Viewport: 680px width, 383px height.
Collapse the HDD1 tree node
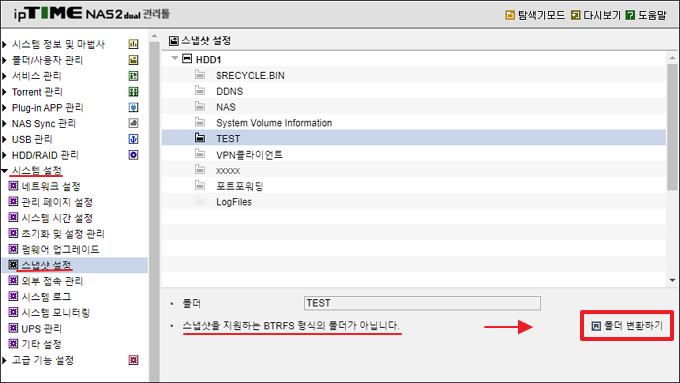(x=175, y=58)
